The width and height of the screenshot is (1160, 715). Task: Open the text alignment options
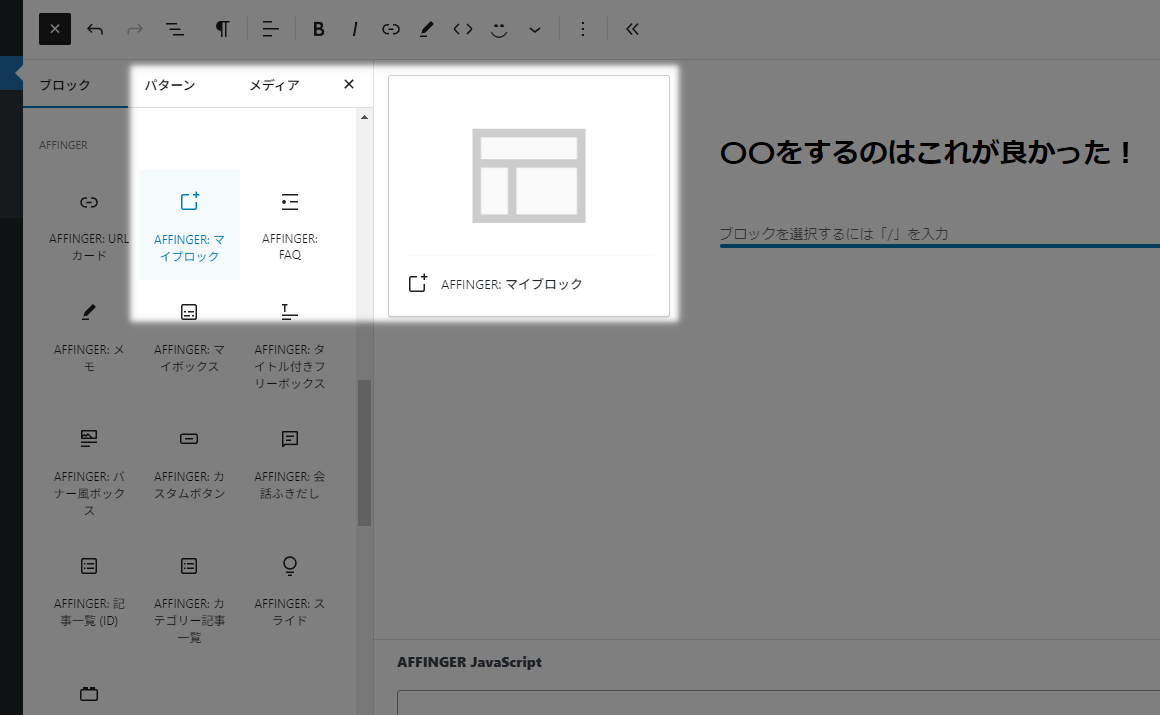pos(270,29)
